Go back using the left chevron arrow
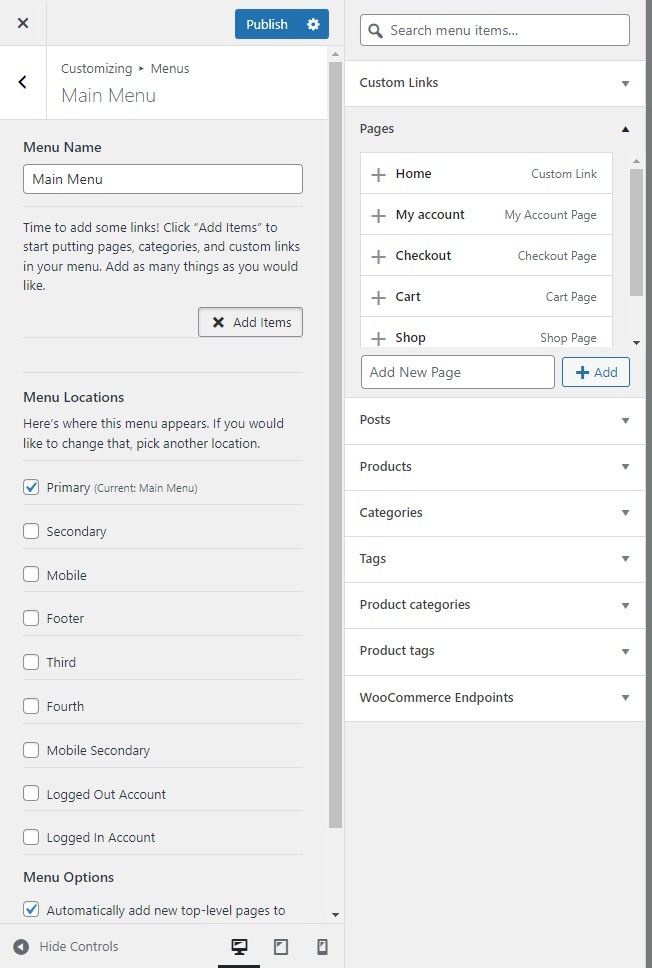Viewport: 652px width, 968px height. click(x=23, y=82)
